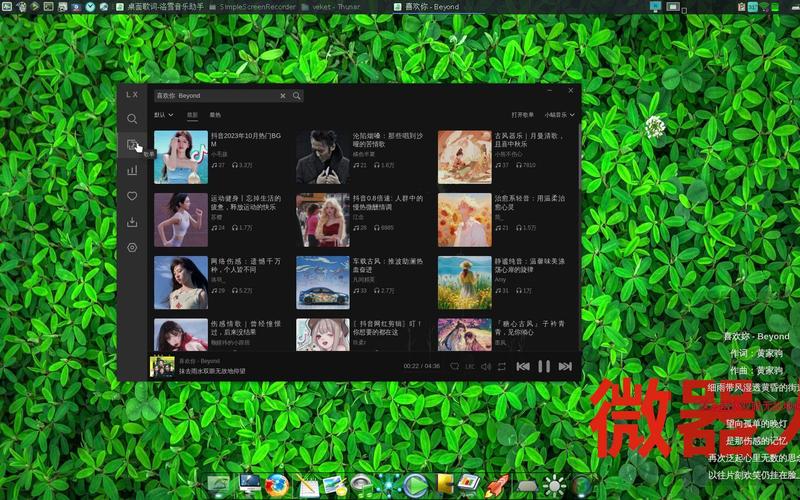800x500 pixels.
Task: Click the playback time 00:22 / 04:36
Action: (421, 366)
